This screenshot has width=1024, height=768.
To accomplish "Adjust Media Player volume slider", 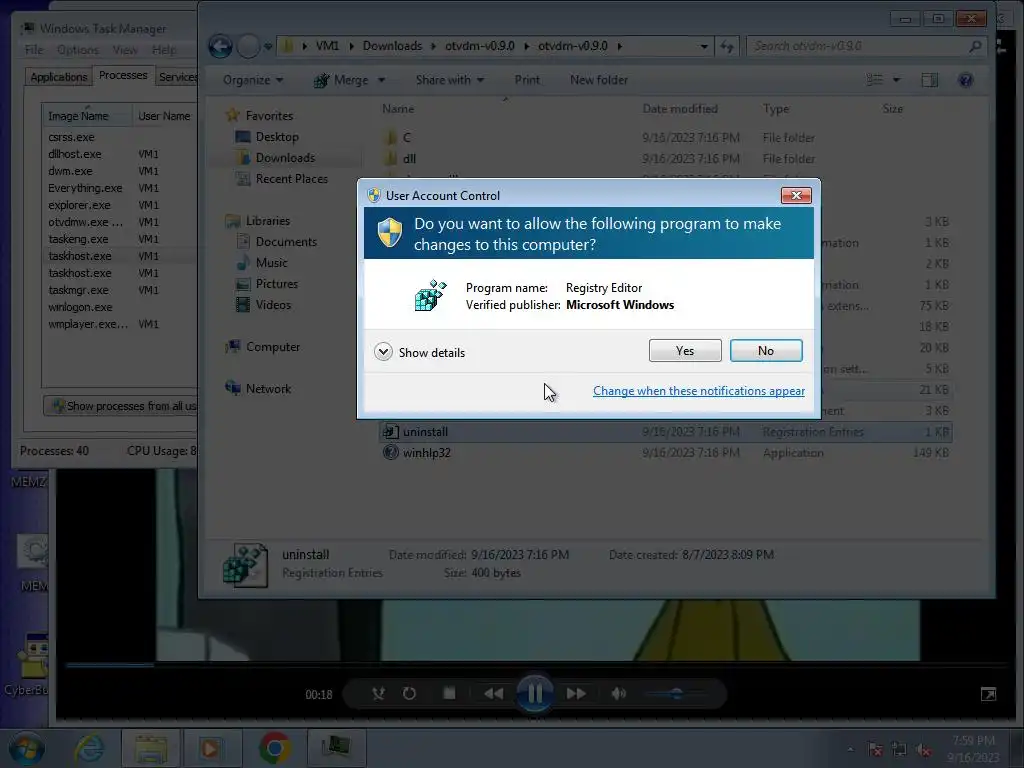I will click(676, 693).
